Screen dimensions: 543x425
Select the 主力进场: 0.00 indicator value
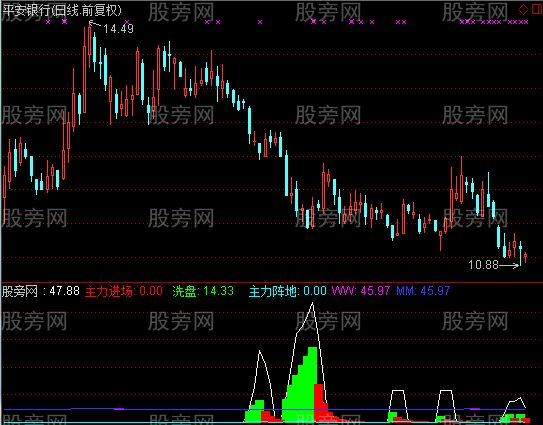pos(124,291)
